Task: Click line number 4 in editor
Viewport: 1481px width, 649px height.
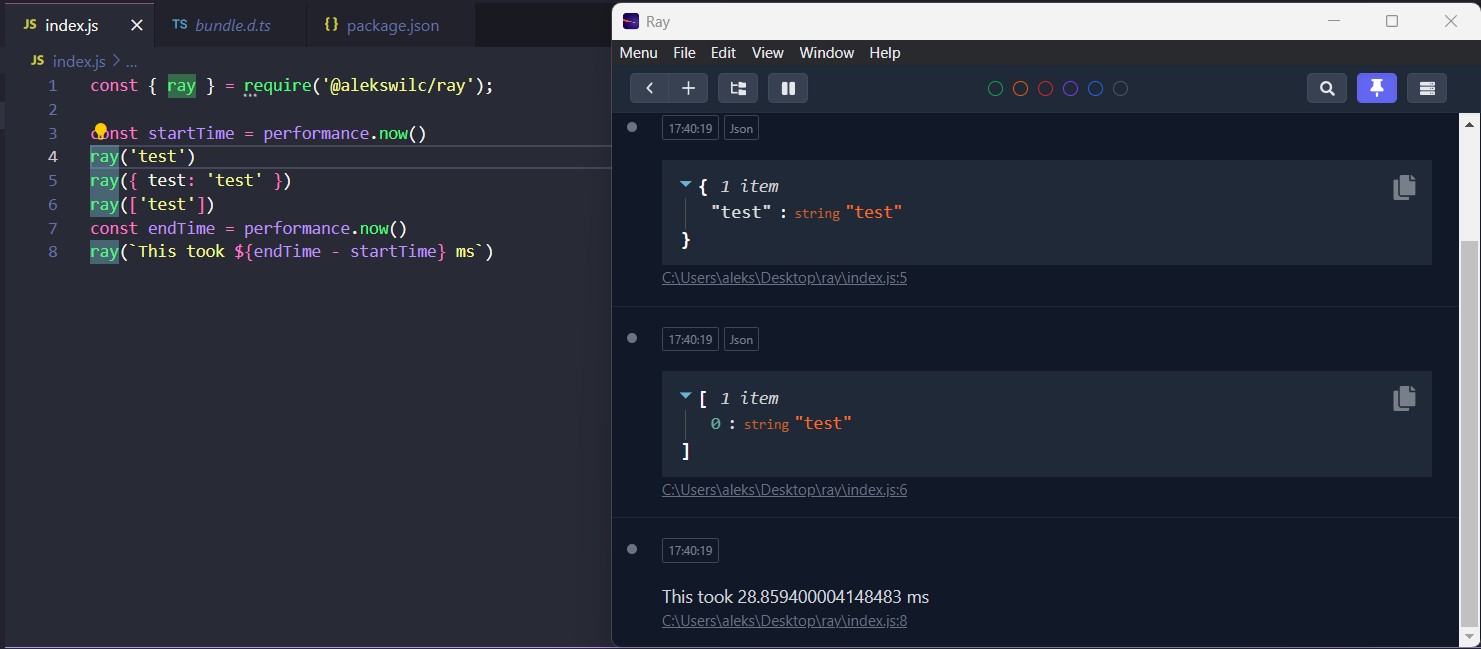Action: [53, 157]
